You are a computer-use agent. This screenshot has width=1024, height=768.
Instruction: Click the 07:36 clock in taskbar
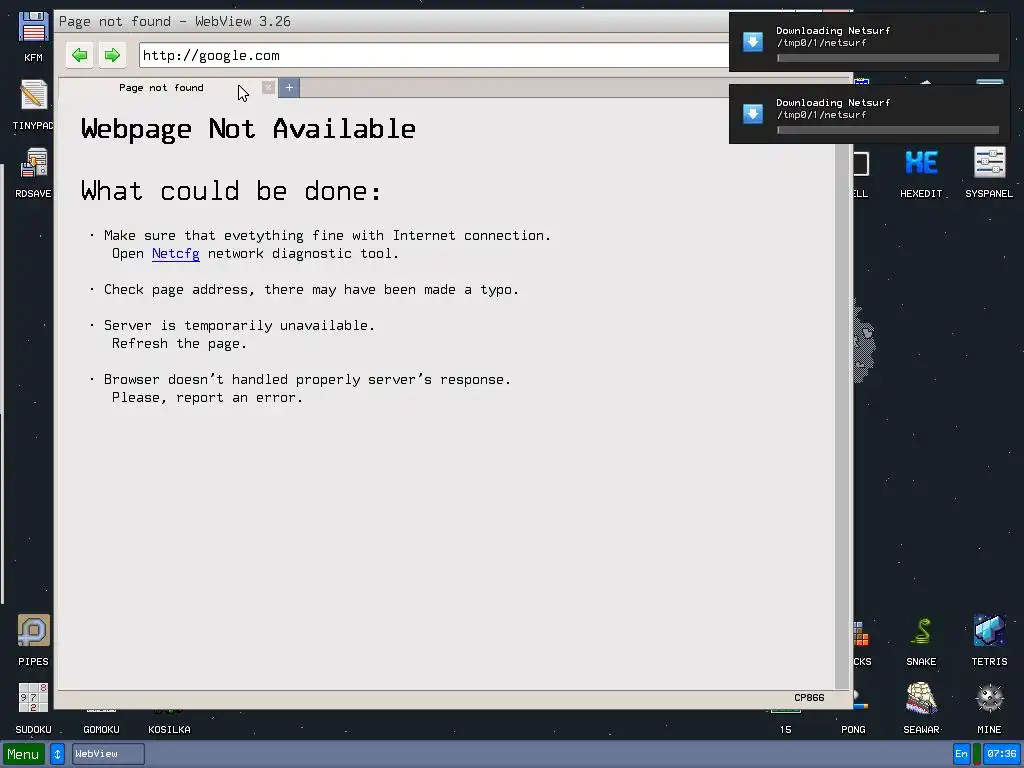[1001, 754]
